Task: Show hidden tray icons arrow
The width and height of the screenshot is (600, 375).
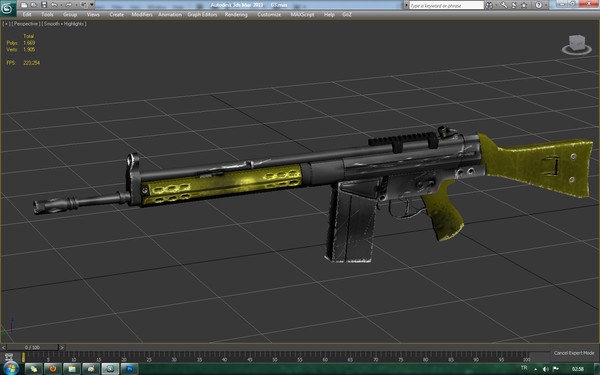Action: point(536,369)
